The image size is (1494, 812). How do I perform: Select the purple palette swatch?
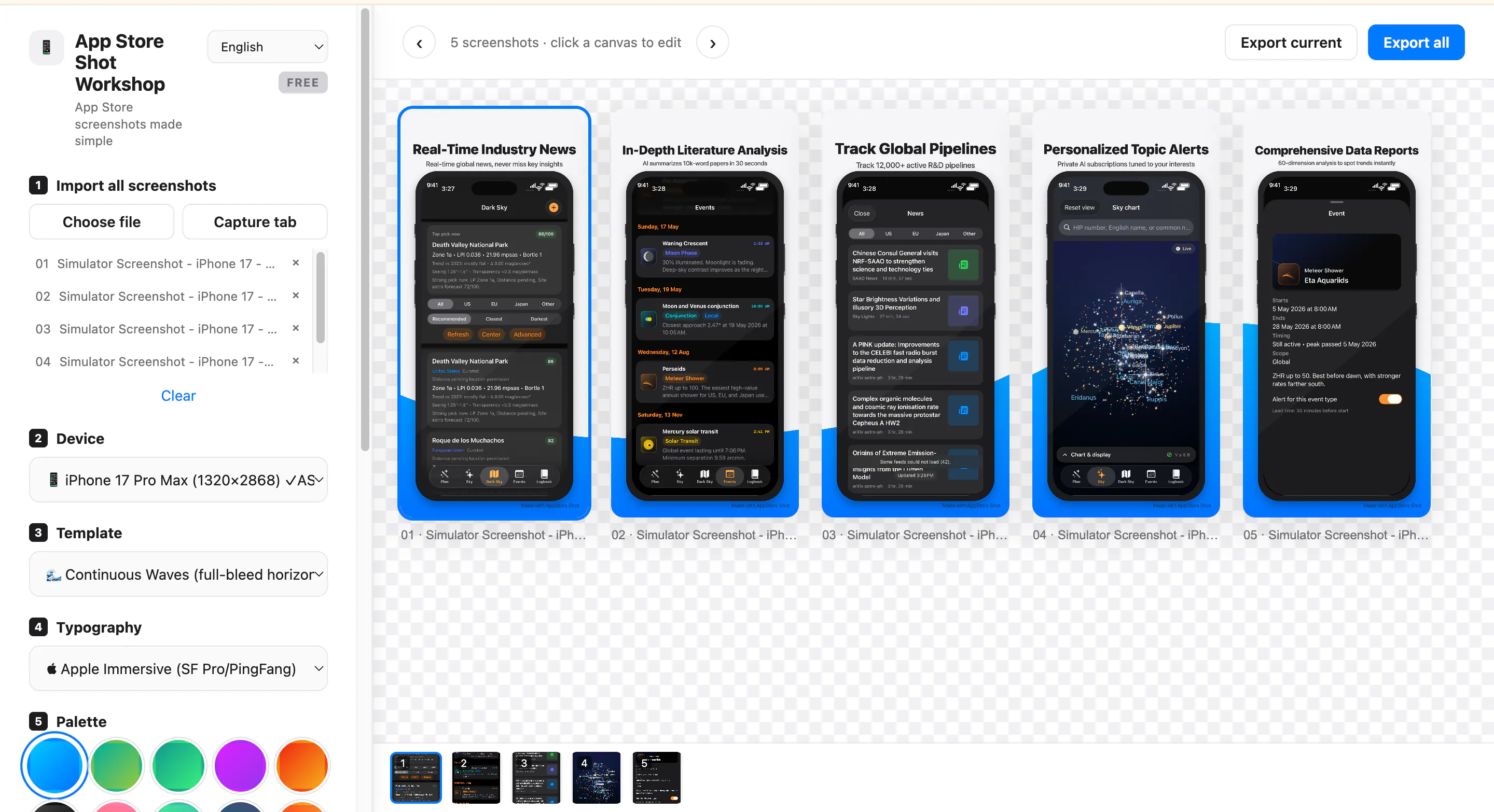click(240, 766)
